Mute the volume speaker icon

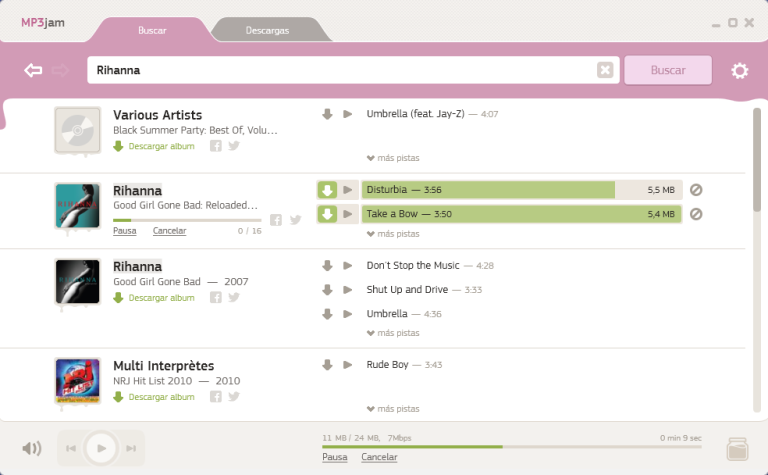pos(32,448)
